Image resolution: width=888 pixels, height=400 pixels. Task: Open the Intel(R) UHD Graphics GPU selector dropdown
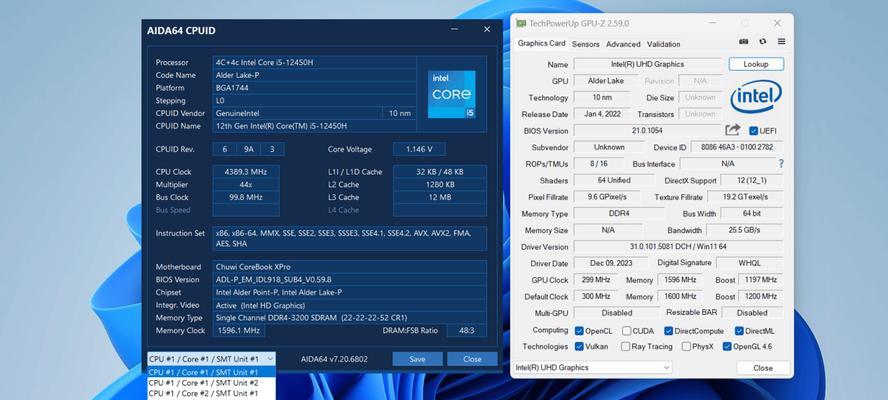592,368
